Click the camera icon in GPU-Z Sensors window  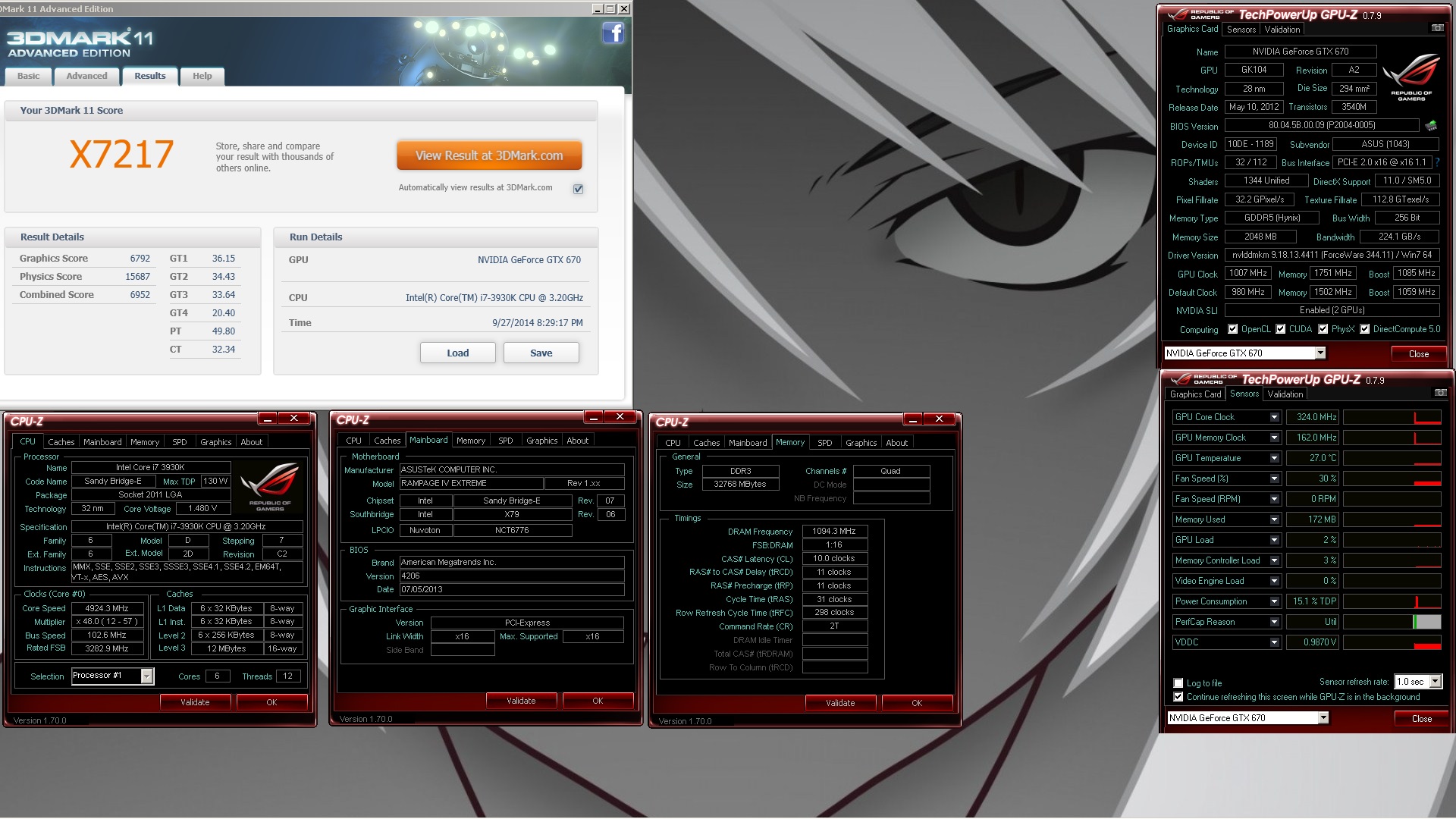point(1440,393)
